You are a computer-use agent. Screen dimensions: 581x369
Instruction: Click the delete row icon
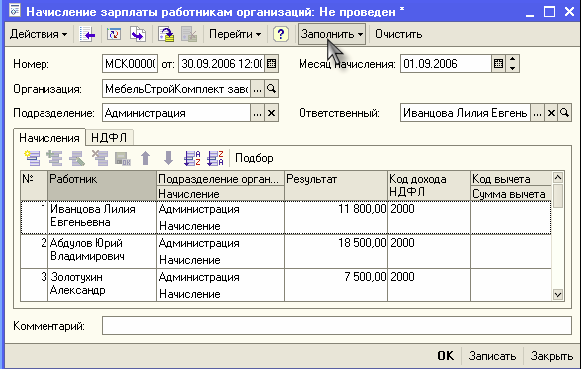pos(100,158)
